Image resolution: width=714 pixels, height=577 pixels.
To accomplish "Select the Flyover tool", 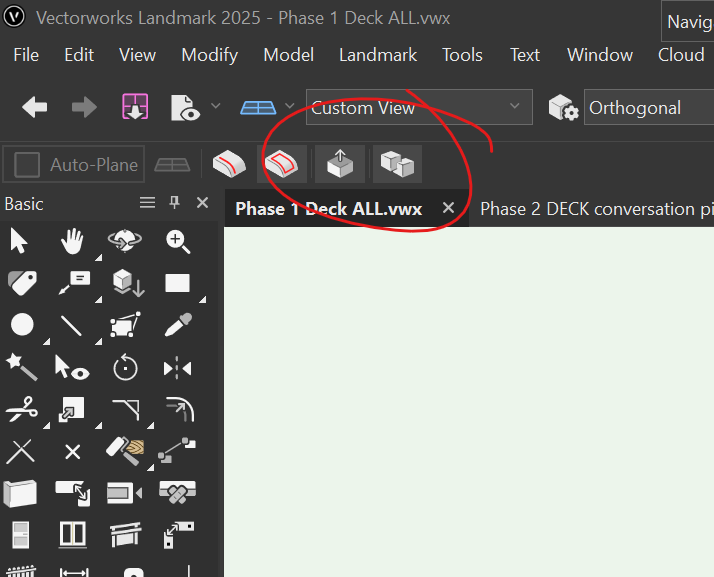I will click(124, 241).
